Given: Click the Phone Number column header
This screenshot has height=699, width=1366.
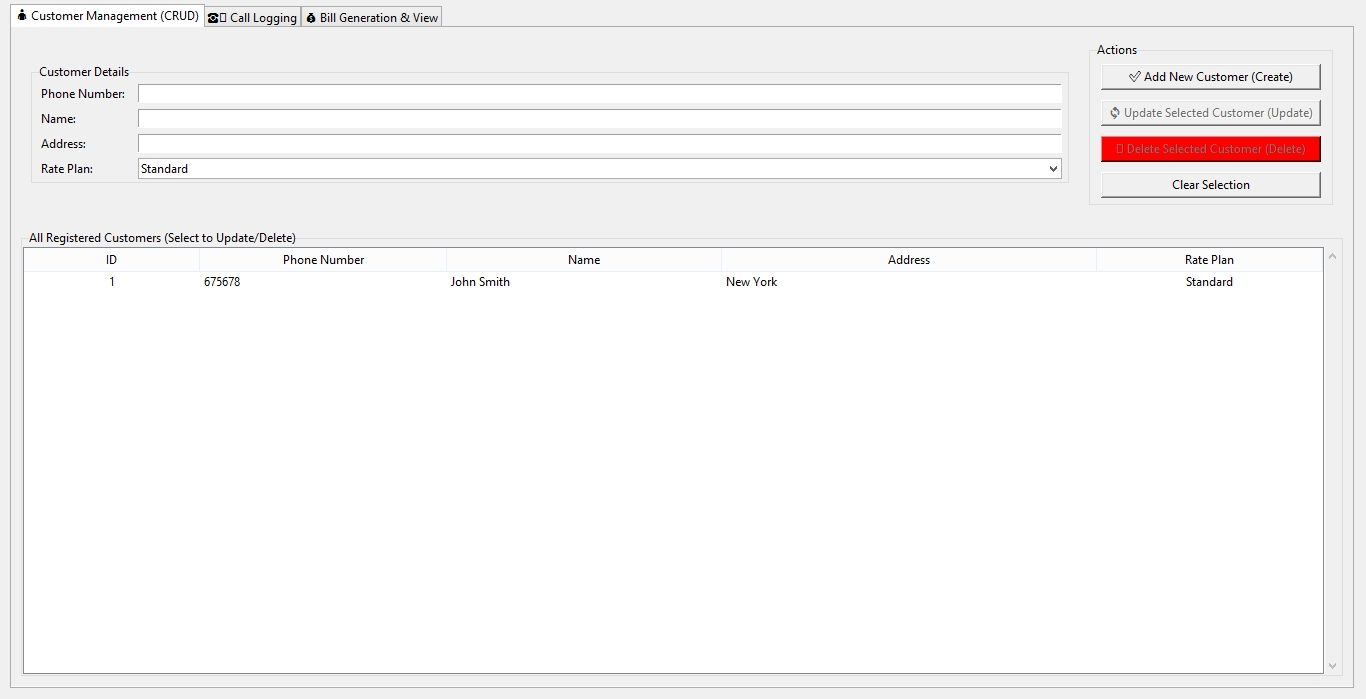Looking at the screenshot, I should (x=323, y=260).
